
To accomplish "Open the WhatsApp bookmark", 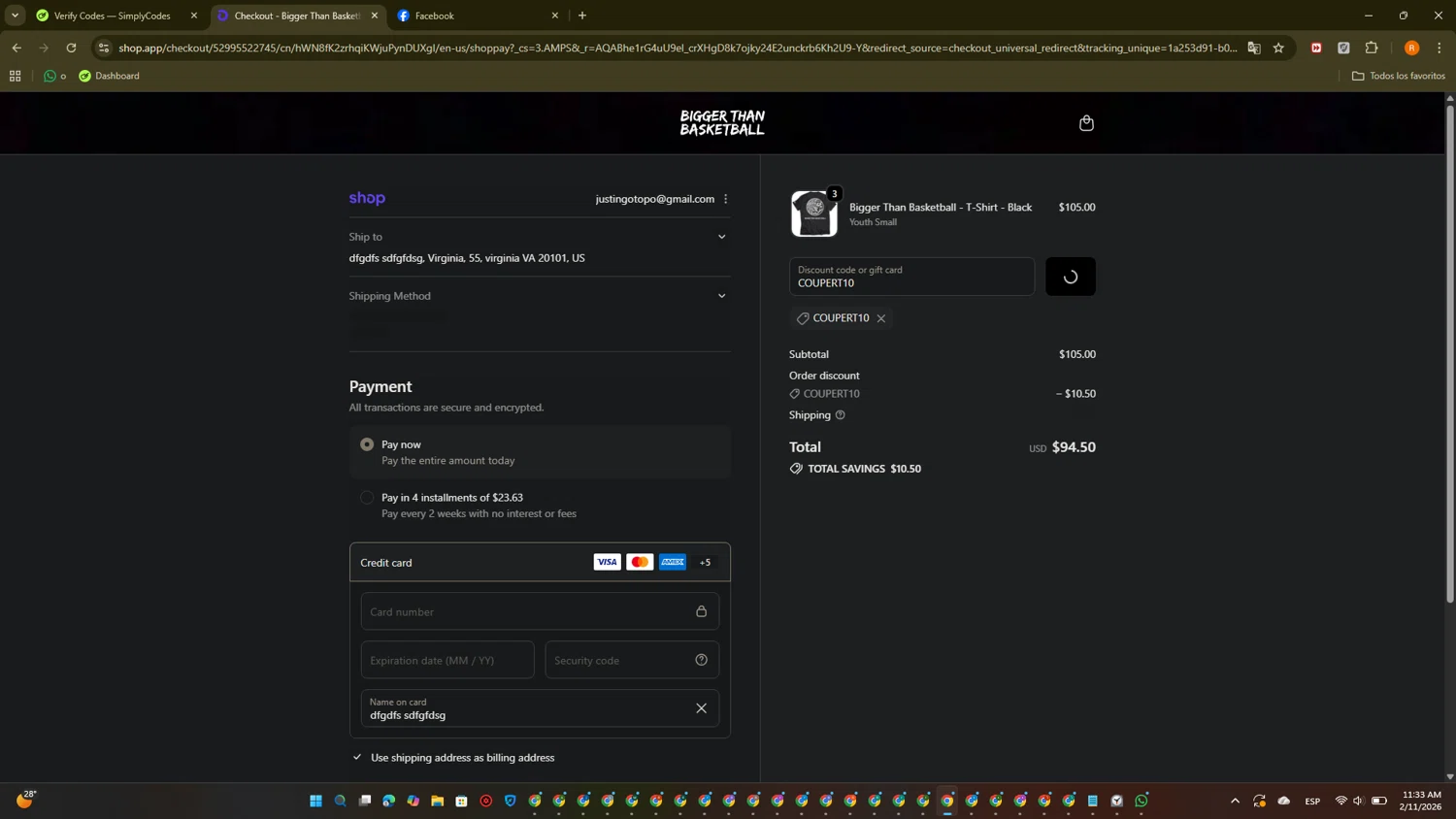I will [54, 76].
